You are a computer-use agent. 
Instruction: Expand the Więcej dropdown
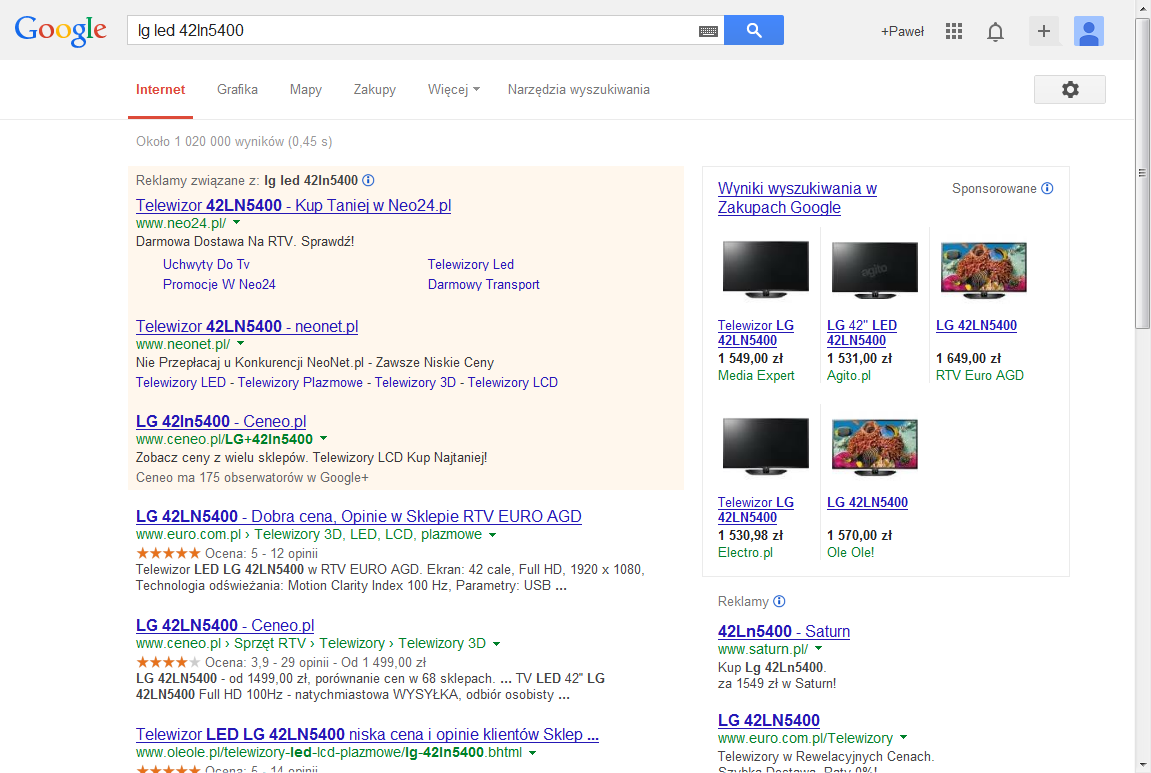click(x=454, y=90)
